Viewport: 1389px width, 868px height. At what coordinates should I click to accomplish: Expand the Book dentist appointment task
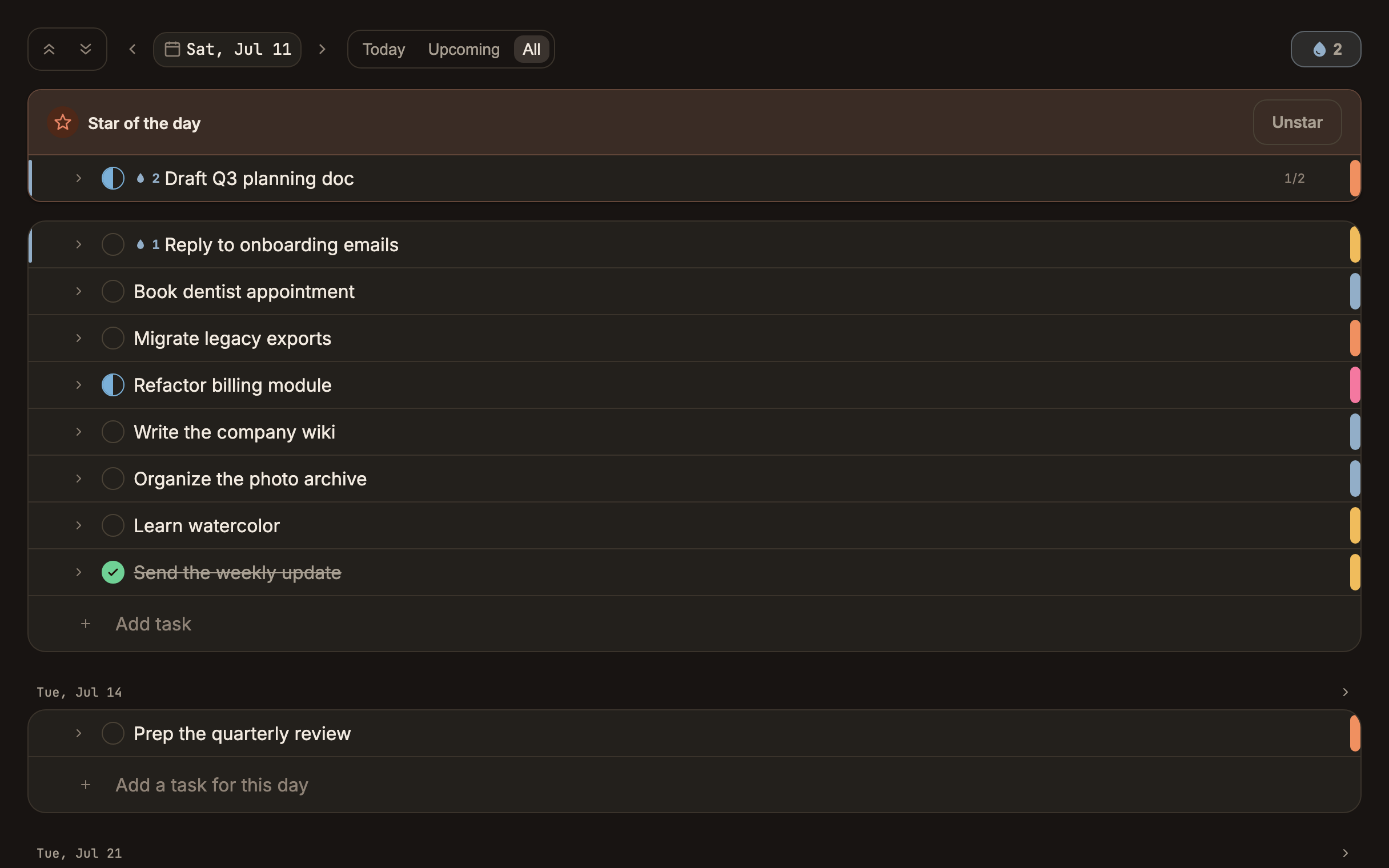(79, 292)
